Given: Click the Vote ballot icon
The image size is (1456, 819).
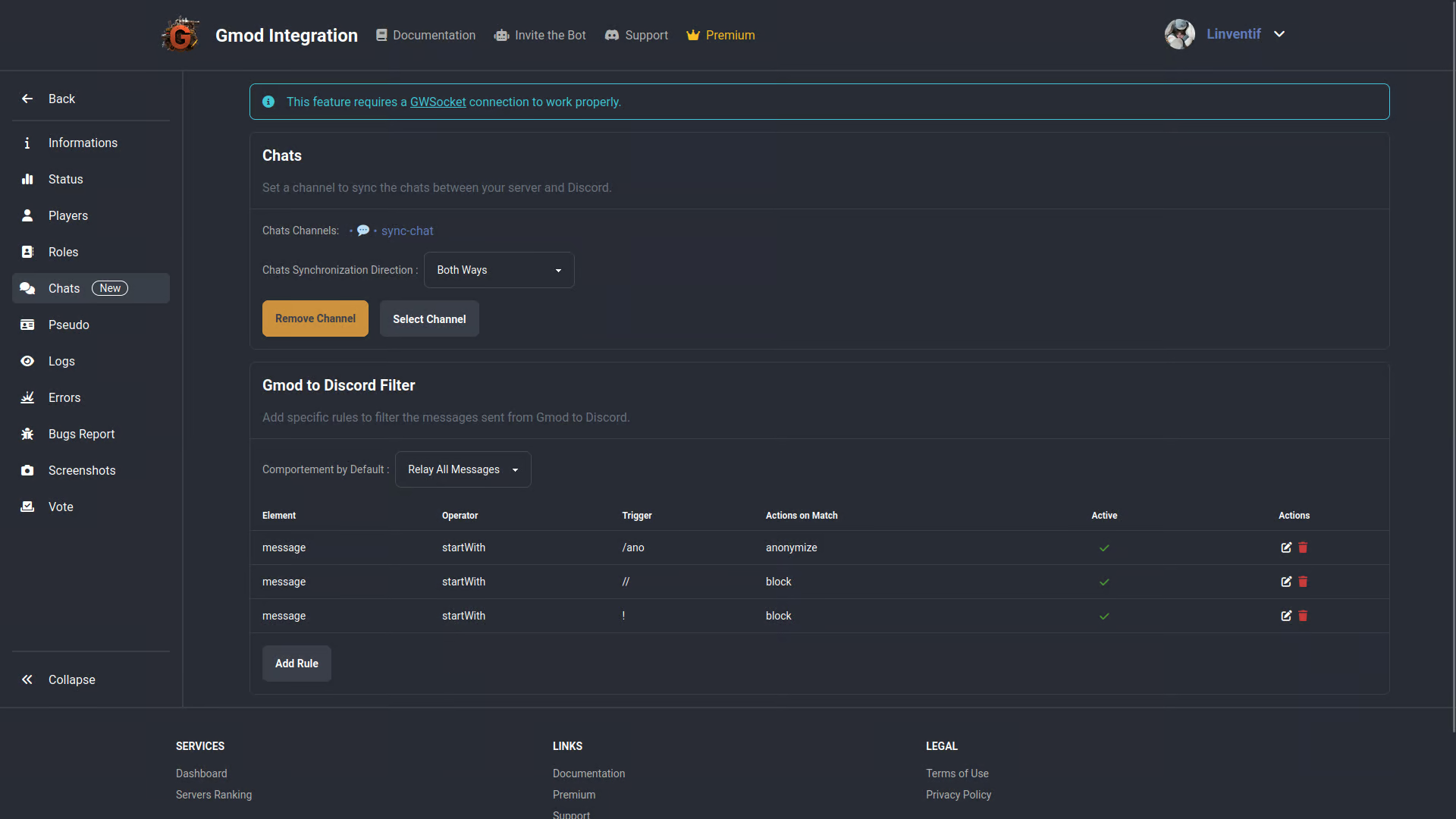Looking at the screenshot, I should [27, 507].
